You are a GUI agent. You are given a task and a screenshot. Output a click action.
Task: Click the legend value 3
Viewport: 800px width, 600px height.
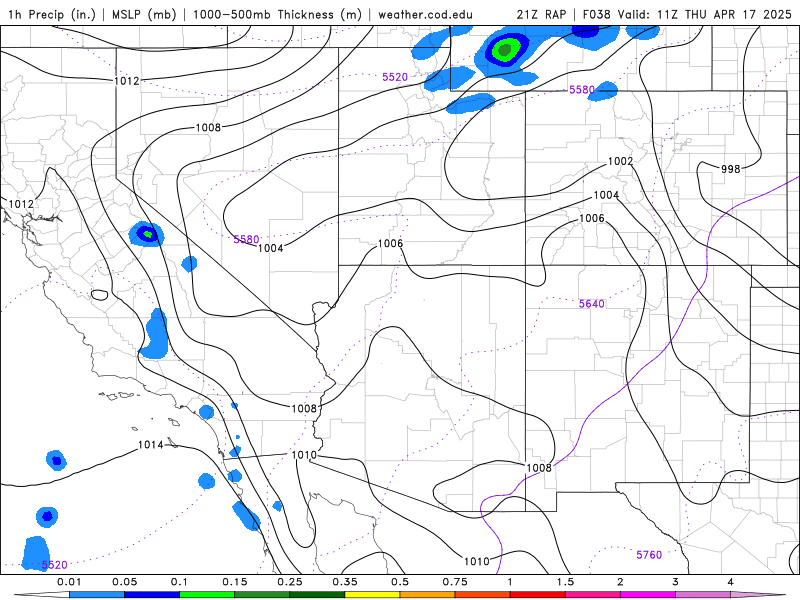point(676,582)
